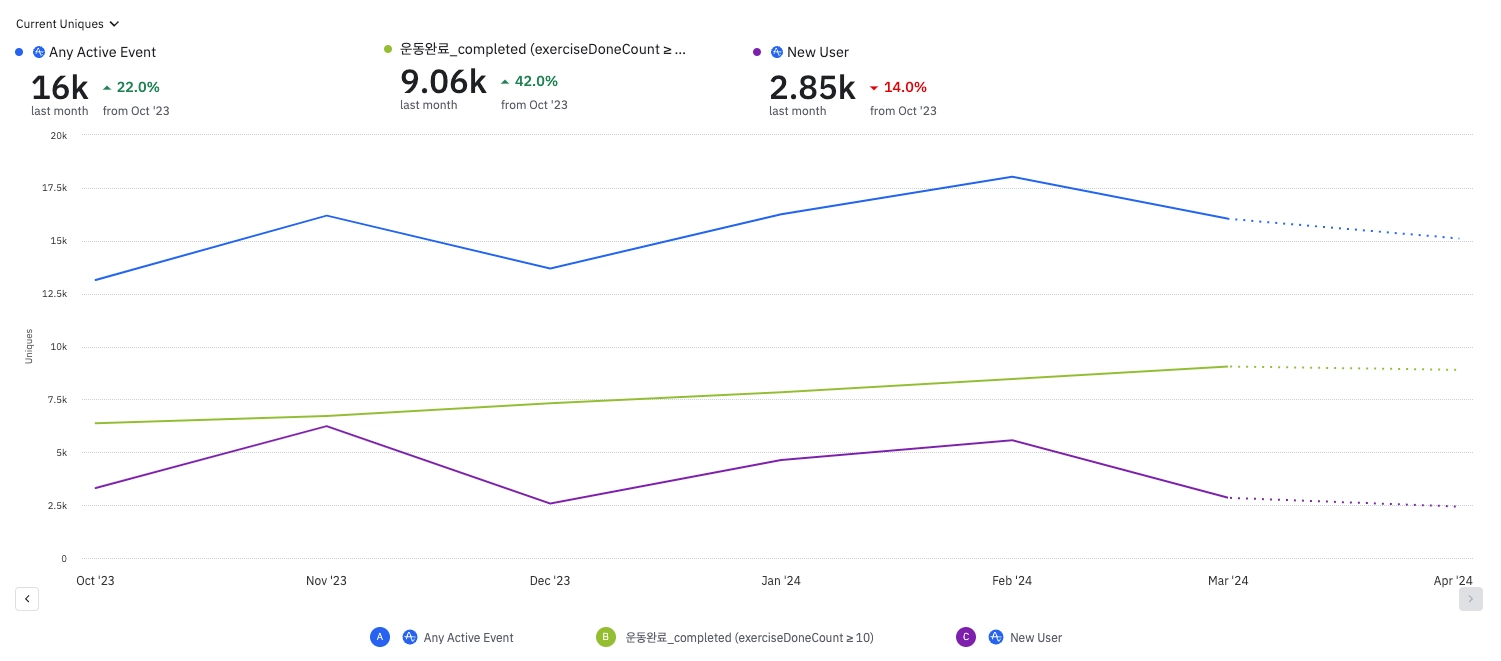Click the Amplitude icon beside New User header
This screenshot has height=661, width=1501.
(x=777, y=52)
